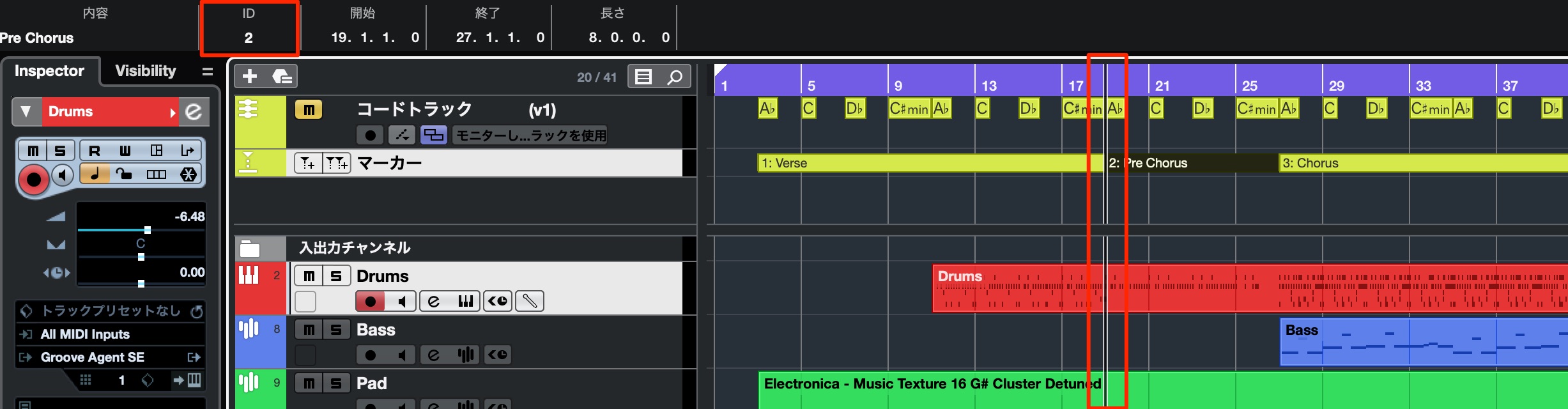
Task: Click the marker track icon
Action: click(x=248, y=162)
